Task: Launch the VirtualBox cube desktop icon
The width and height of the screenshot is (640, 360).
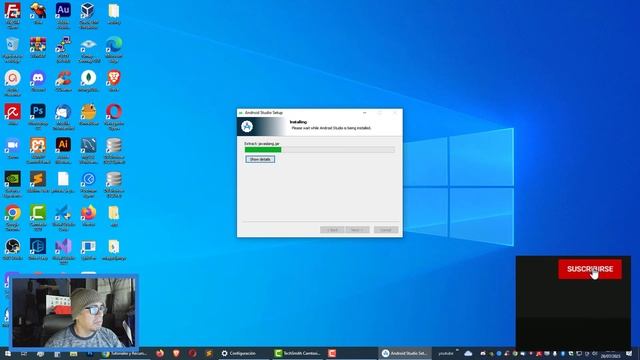Action: click(x=88, y=11)
